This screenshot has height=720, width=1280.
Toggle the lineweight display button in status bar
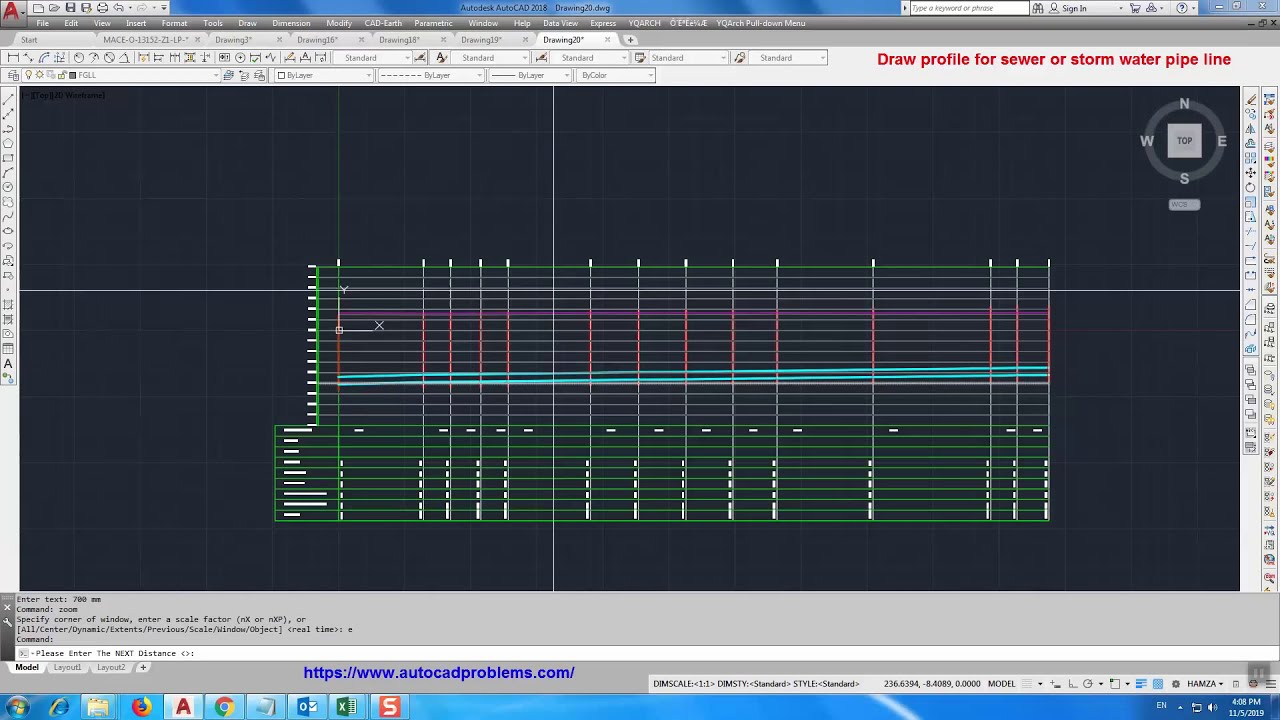[x=1140, y=684]
